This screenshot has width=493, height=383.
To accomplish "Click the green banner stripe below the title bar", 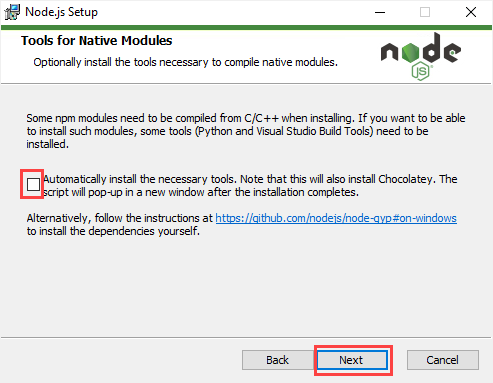I will 246,27.
